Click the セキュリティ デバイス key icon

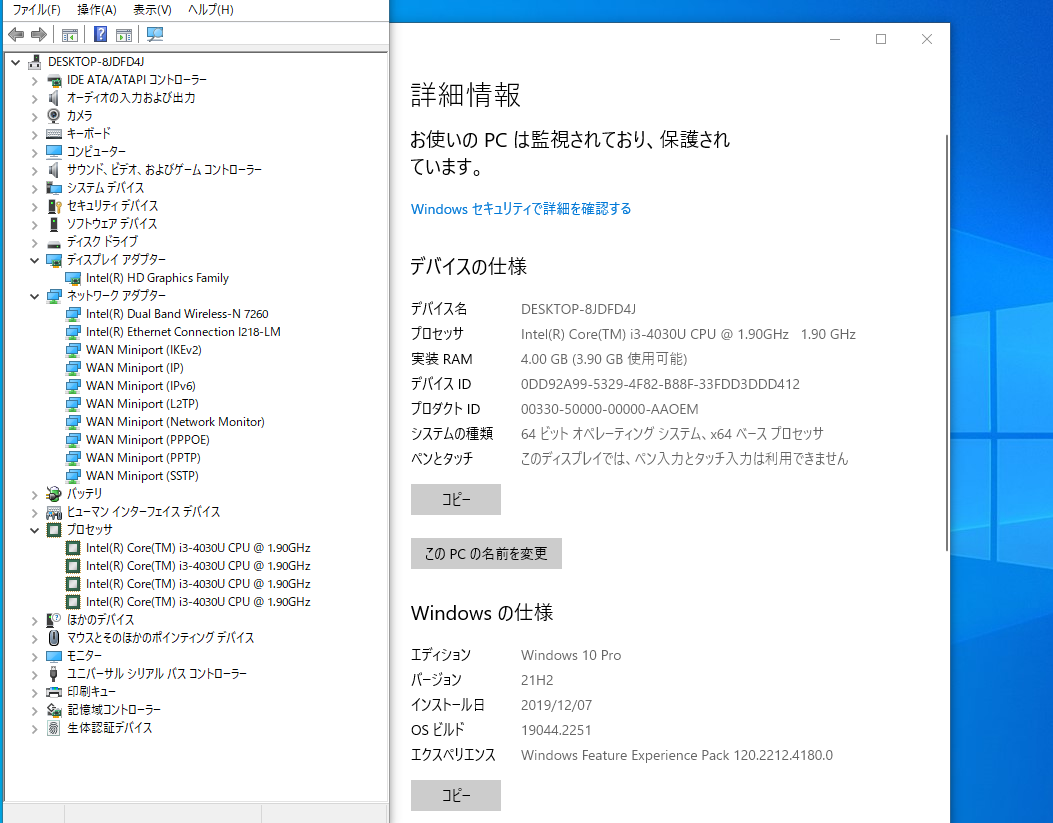pos(54,206)
